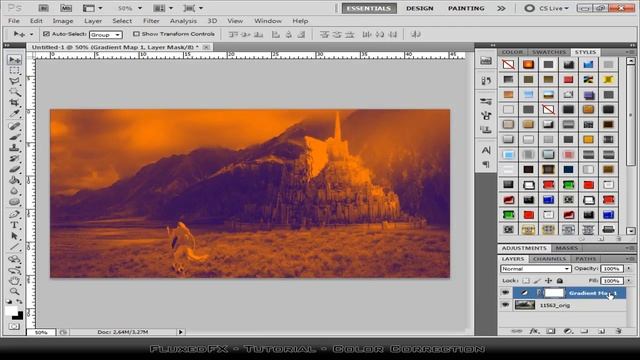This screenshot has width=640, height=360.
Task: Select the Zoom tool in the toolbox
Action: pyautogui.click(x=15, y=291)
